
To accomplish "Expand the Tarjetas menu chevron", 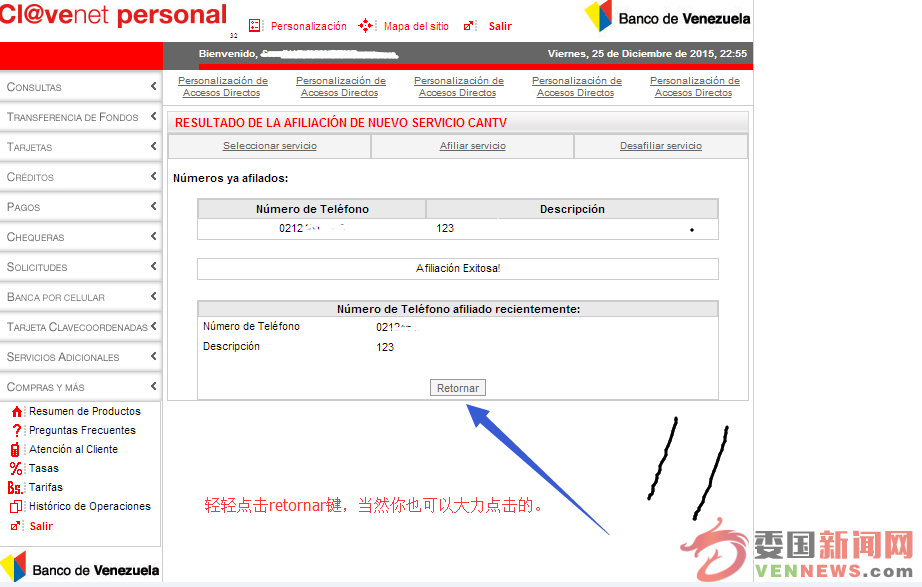I will (153, 146).
